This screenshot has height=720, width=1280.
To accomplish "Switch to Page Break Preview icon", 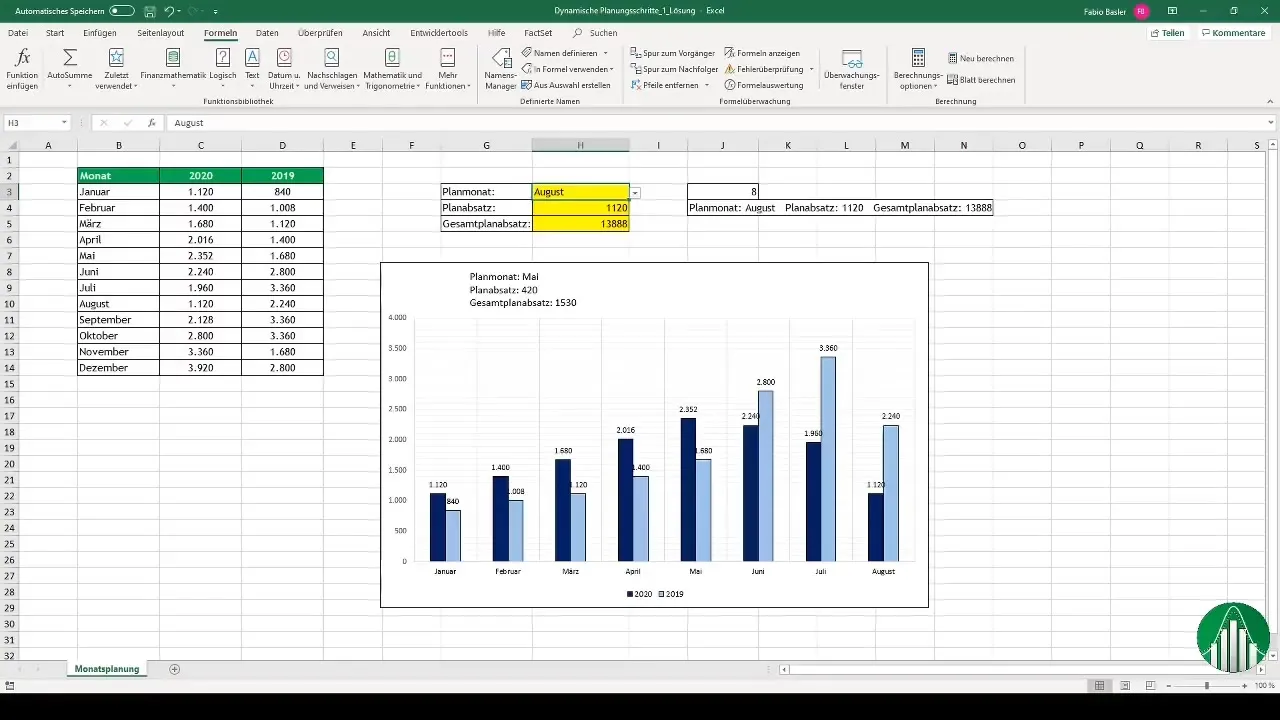I will coord(1150,686).
